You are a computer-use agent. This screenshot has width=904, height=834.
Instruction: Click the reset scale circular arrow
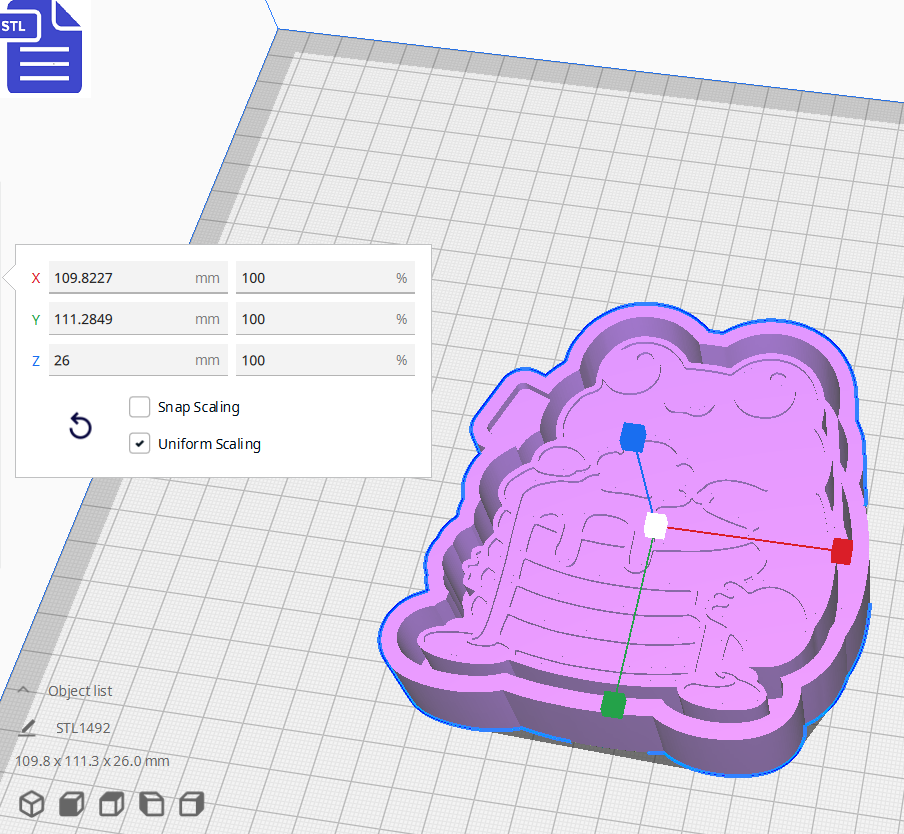(80, 426)
